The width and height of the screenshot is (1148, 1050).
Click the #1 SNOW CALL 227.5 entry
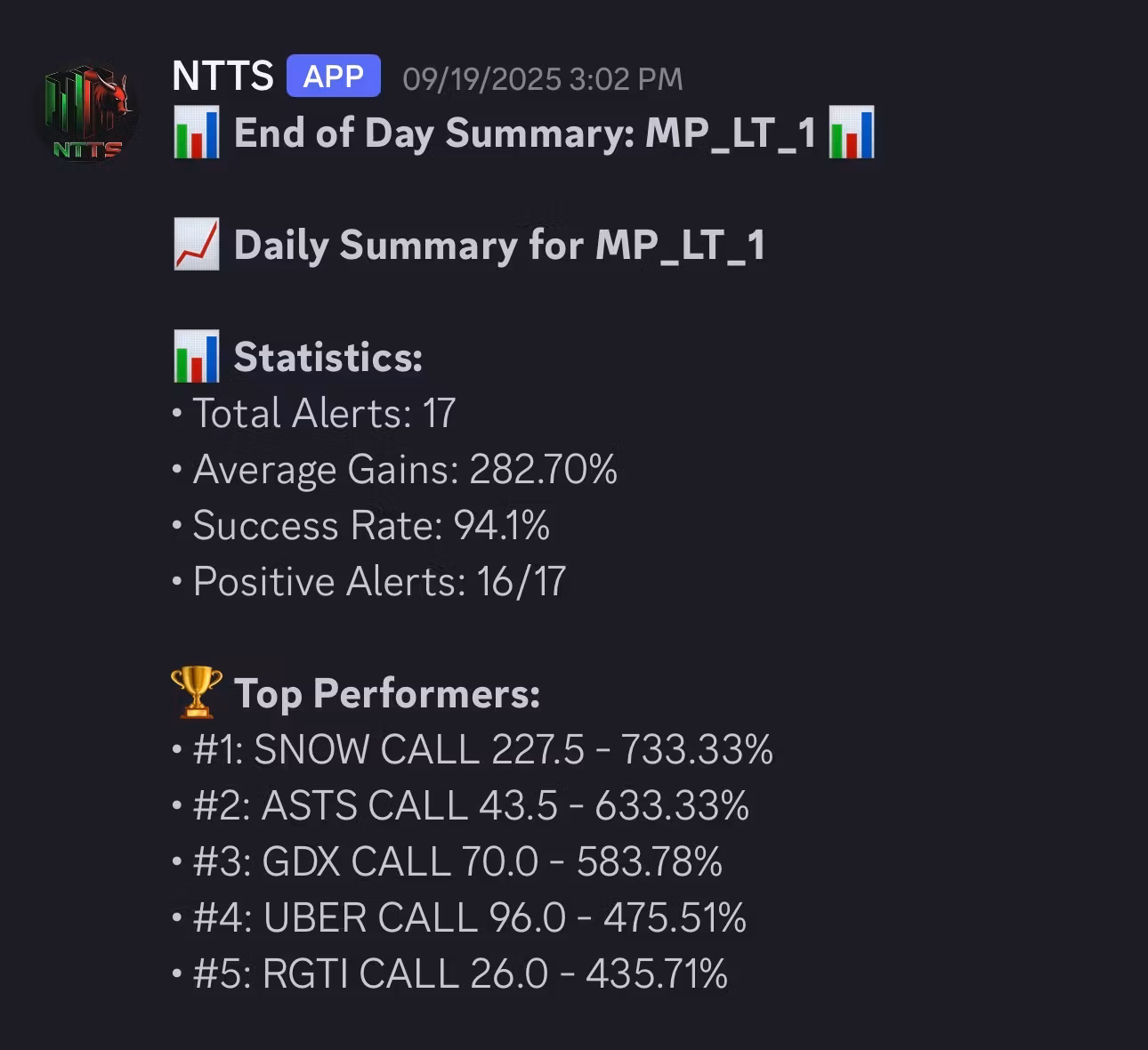(x=482, y=750)
